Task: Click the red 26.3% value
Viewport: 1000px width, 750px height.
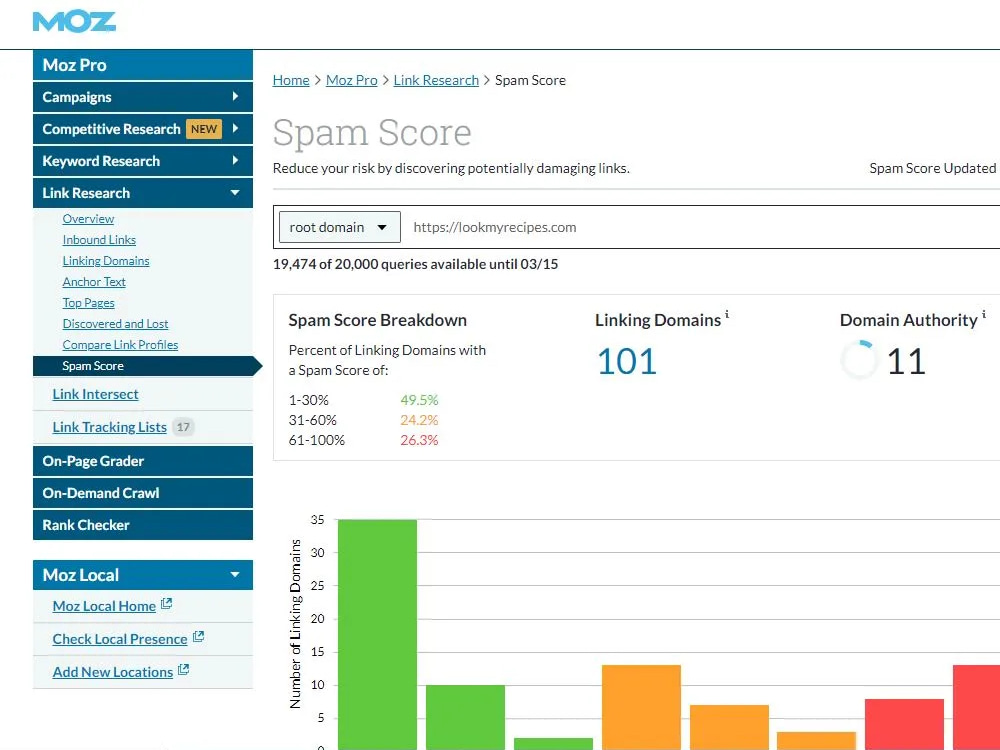Action: click(x=419, y=440)
